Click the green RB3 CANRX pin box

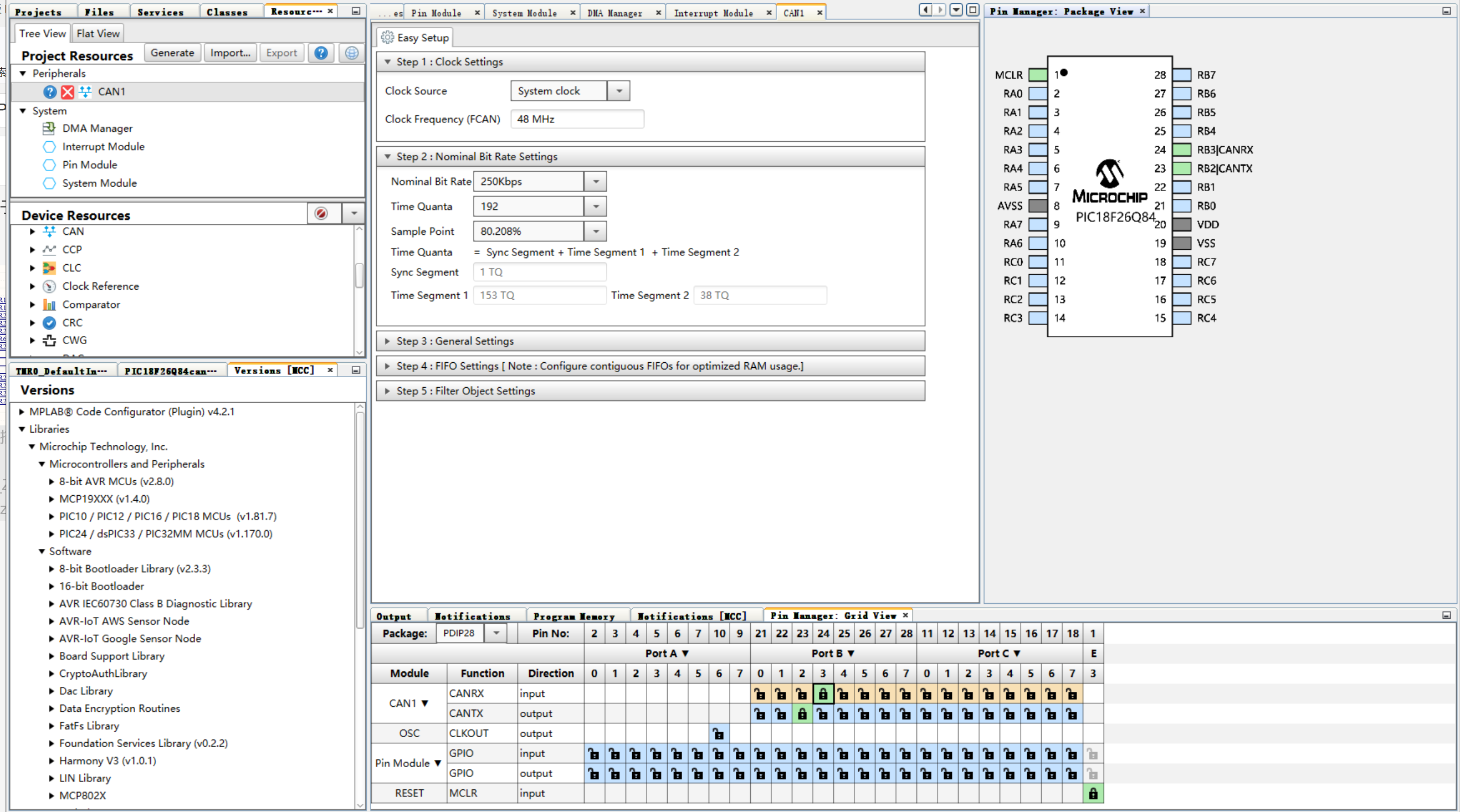(1181, 150)
